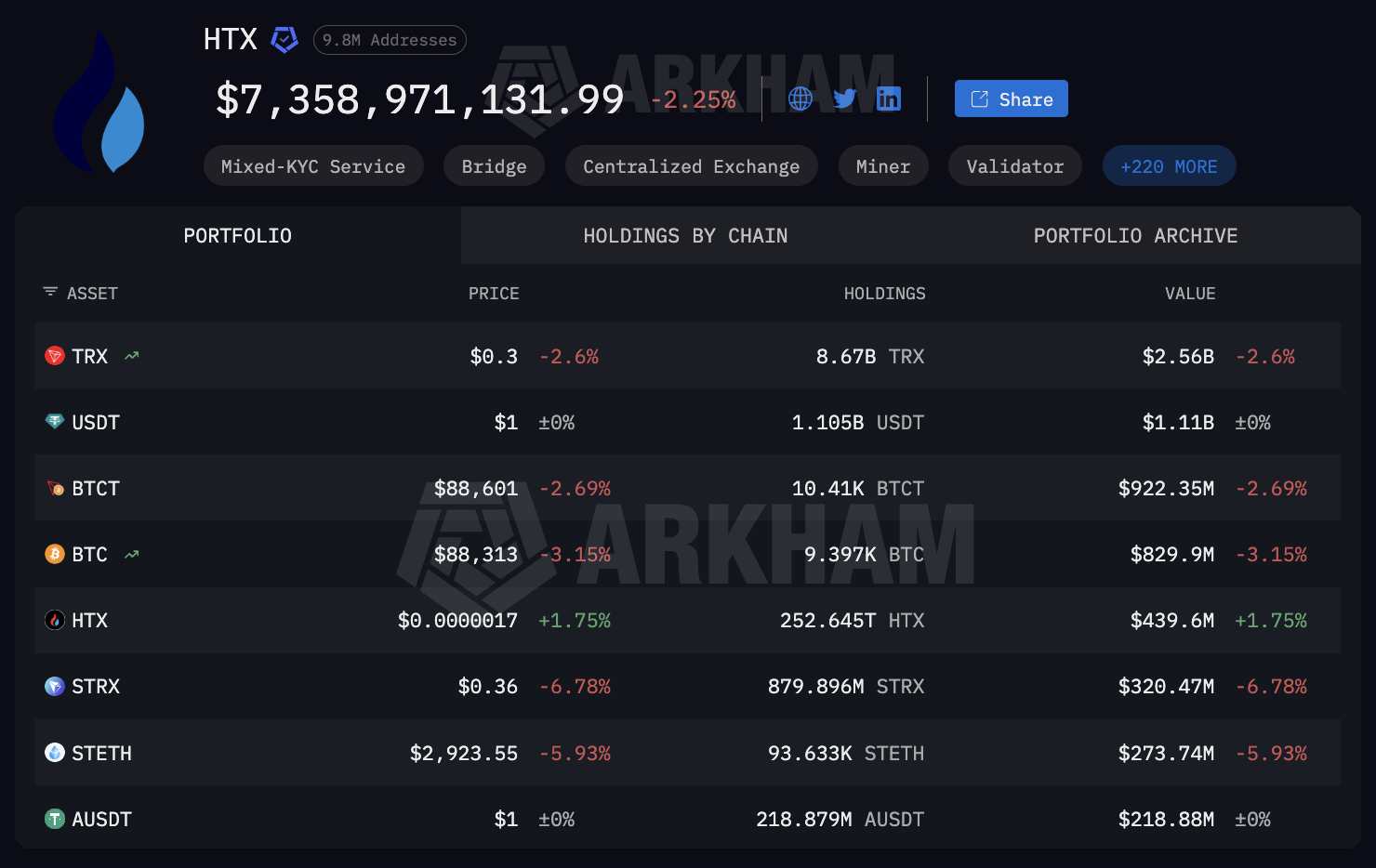Click the -2.25% total change
Viewport: 1376px width, 868px height.
694,99
